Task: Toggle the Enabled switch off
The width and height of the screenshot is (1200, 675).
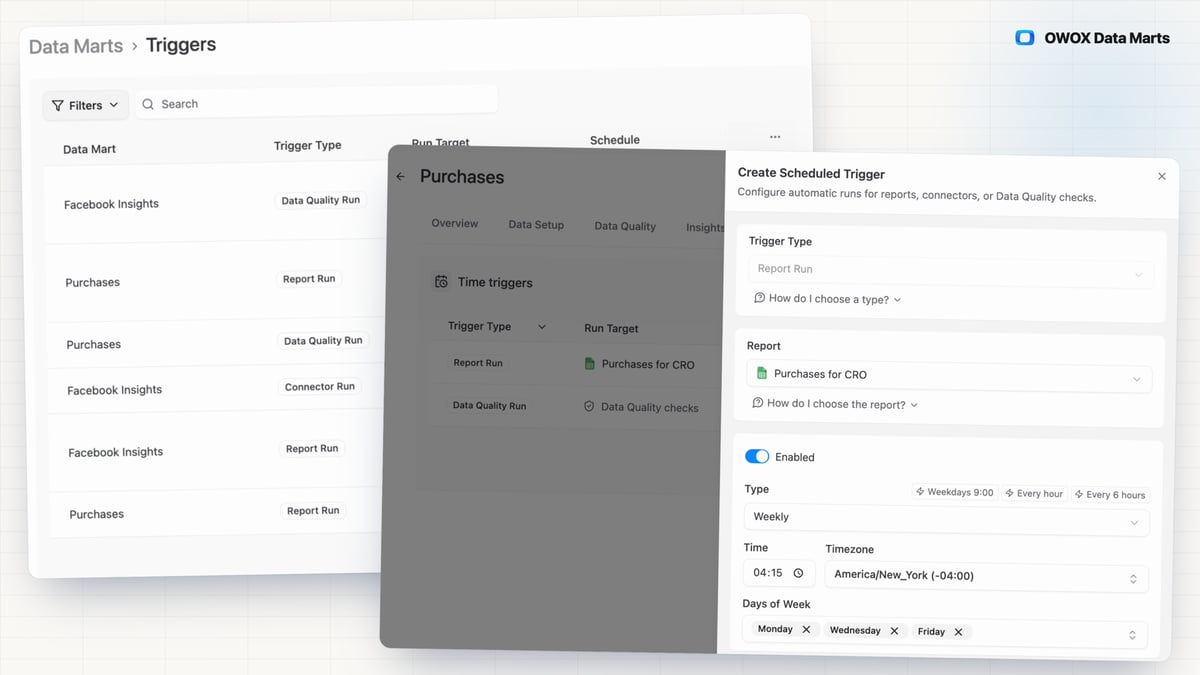Action: (757, 456)
